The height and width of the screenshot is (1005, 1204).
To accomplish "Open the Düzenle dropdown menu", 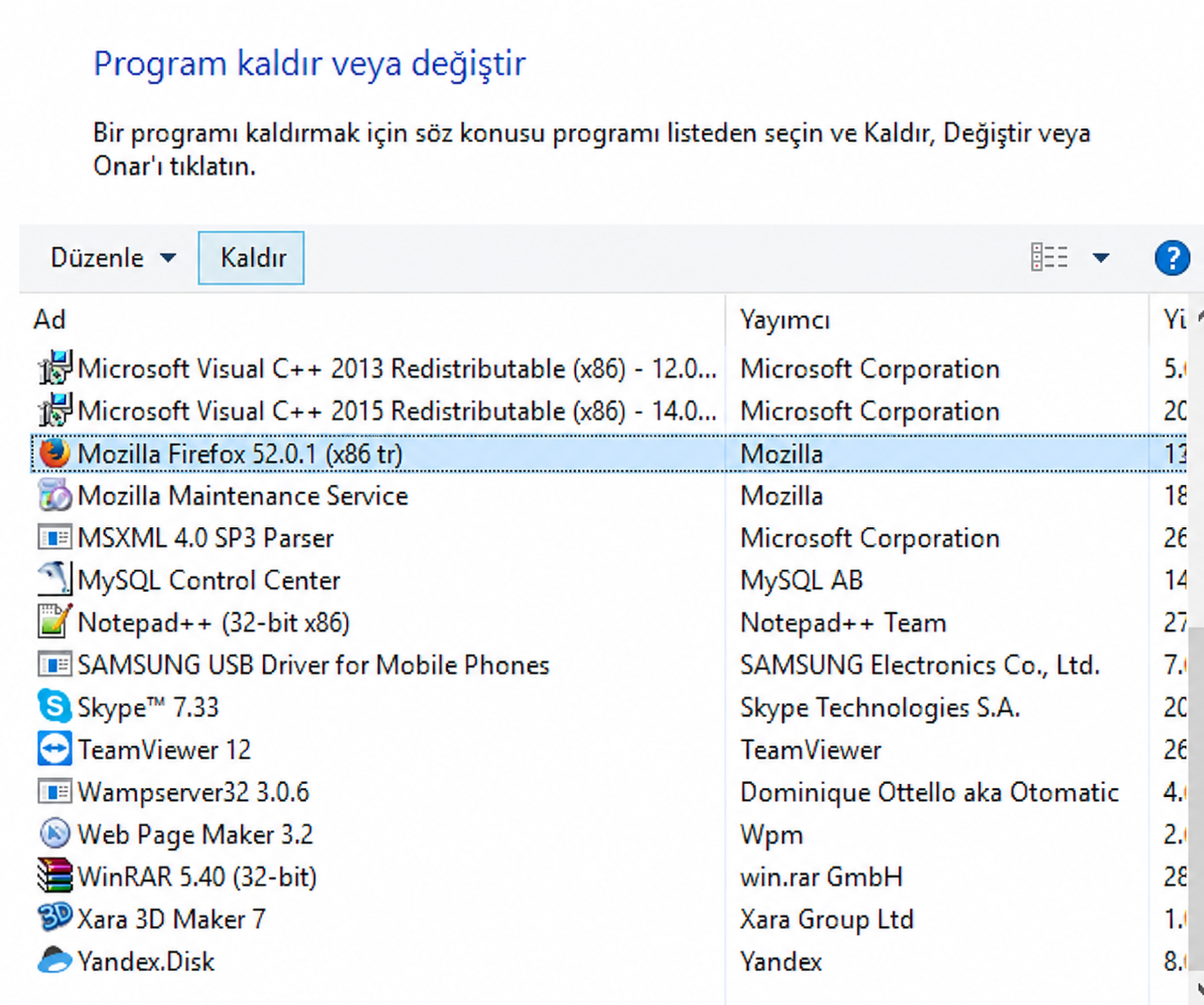I will [x=113, y=258].
